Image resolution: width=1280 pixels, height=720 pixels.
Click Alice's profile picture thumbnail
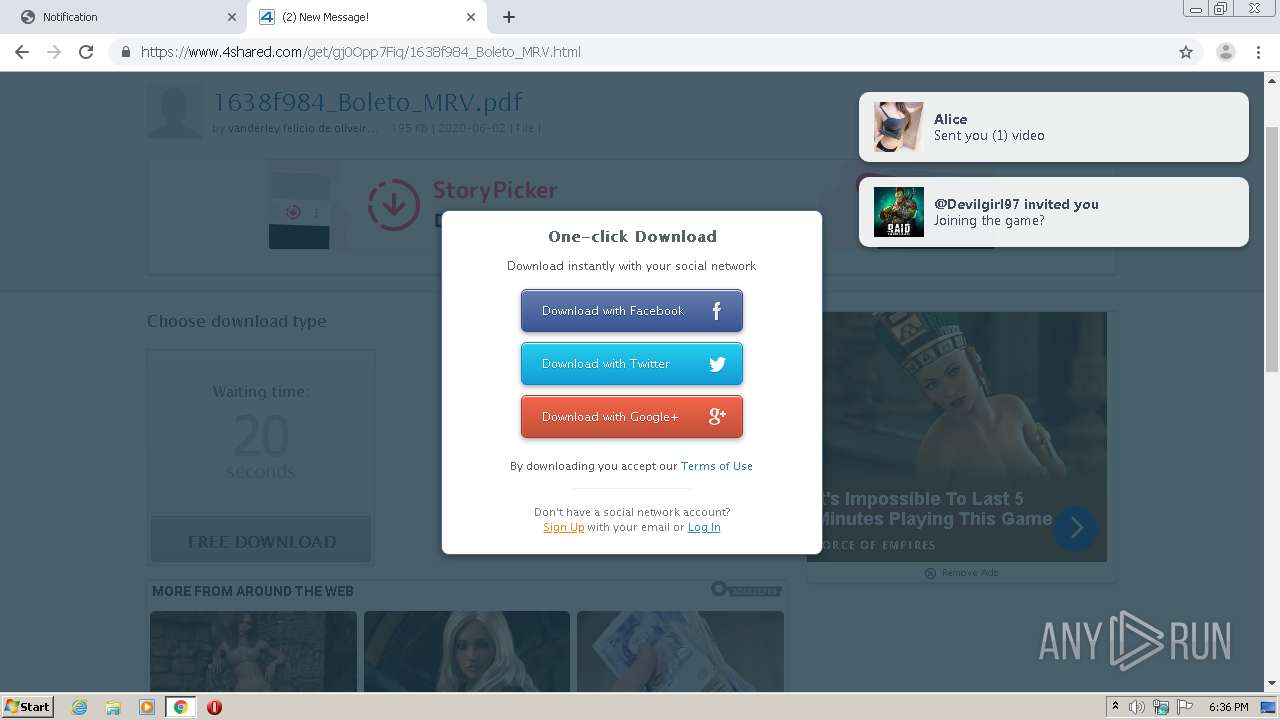coord(899,127)
